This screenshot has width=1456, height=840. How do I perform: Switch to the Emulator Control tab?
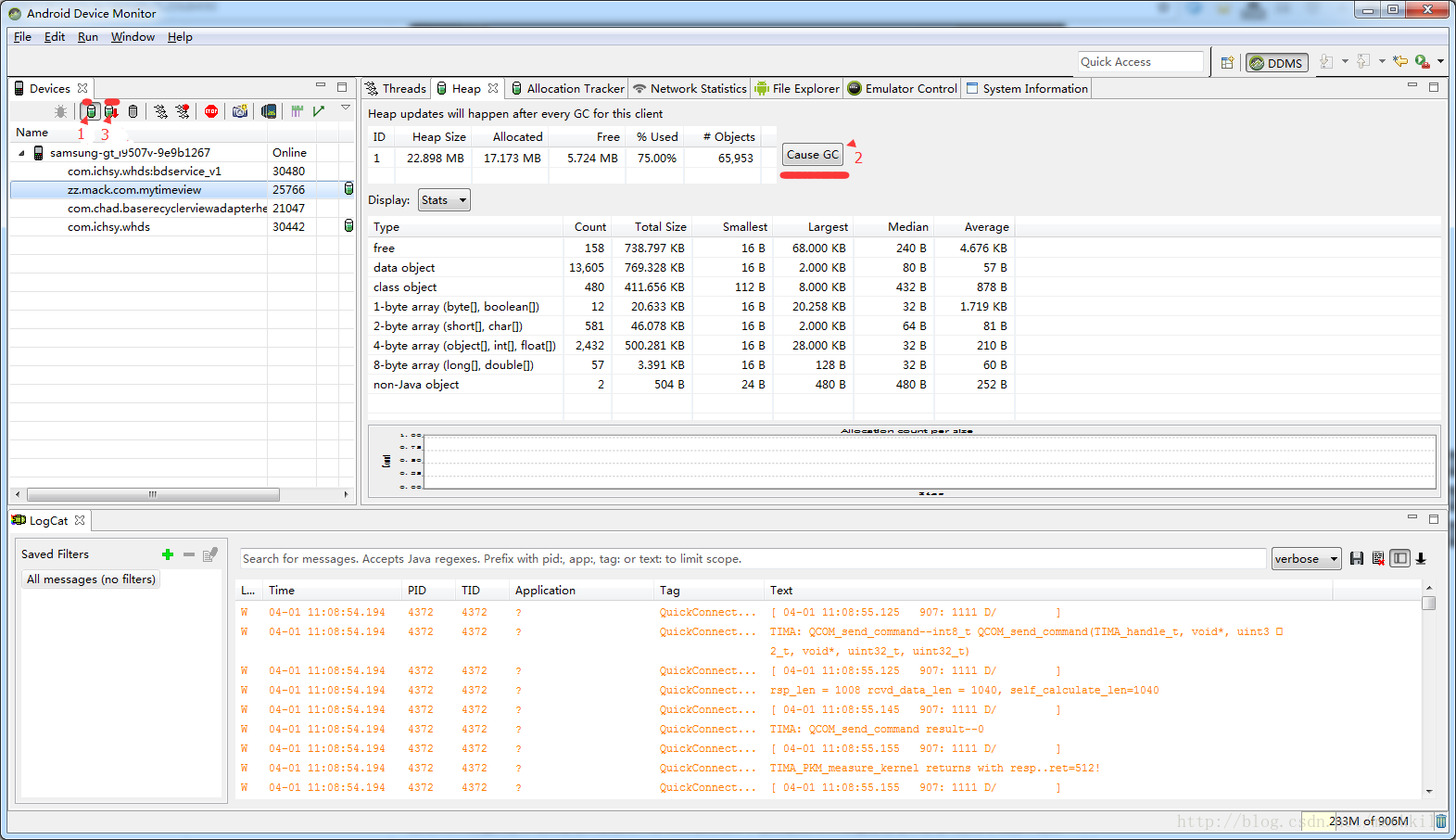click(903, 89)
